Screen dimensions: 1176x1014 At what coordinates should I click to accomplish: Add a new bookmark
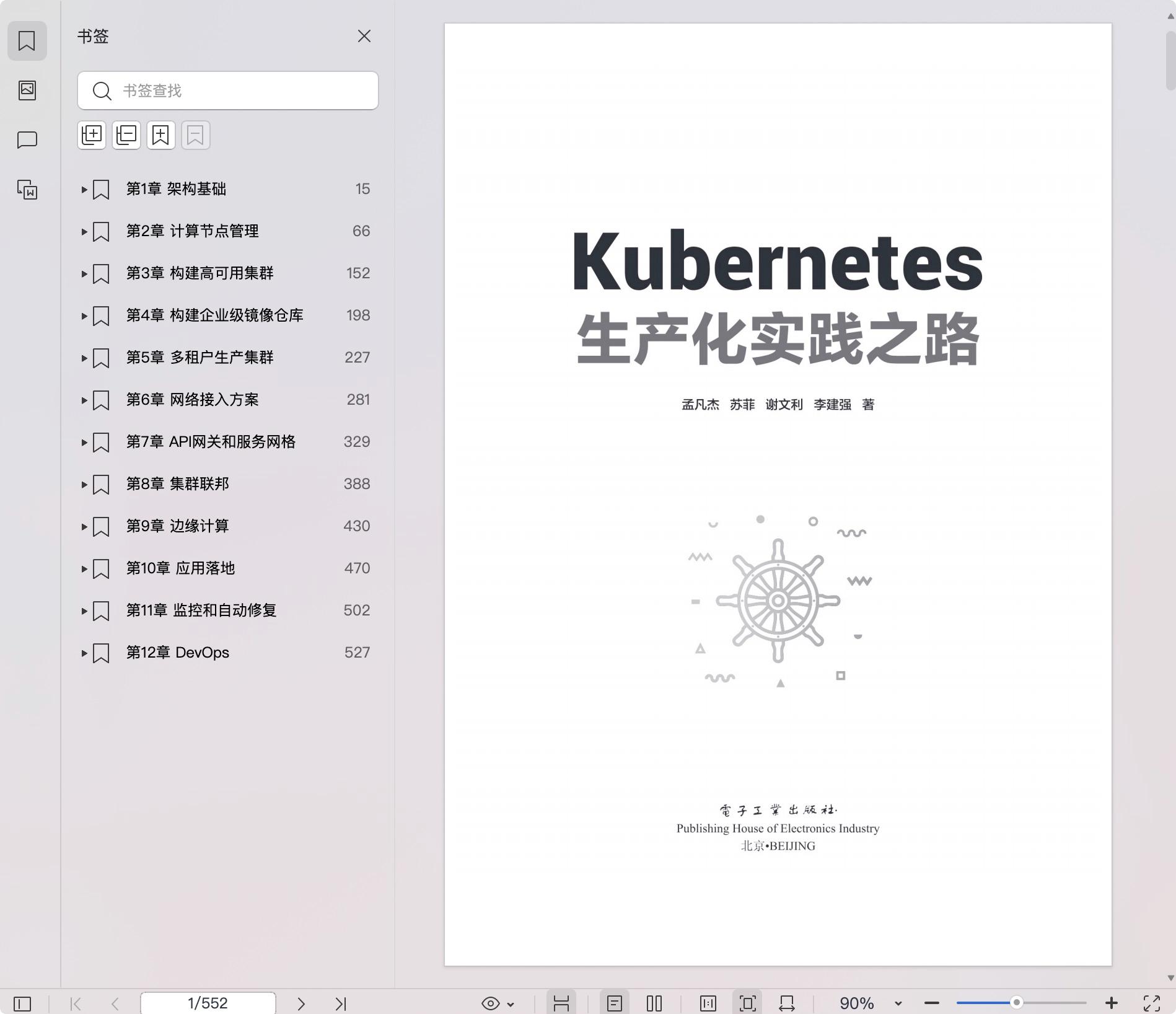pos(161,135)
